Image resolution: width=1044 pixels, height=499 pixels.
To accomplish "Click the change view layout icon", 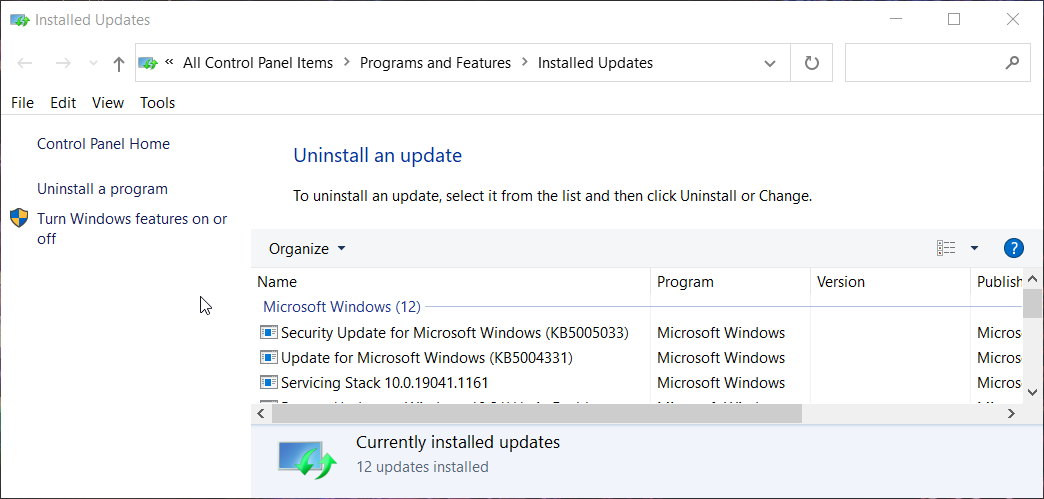I will 946,248.
